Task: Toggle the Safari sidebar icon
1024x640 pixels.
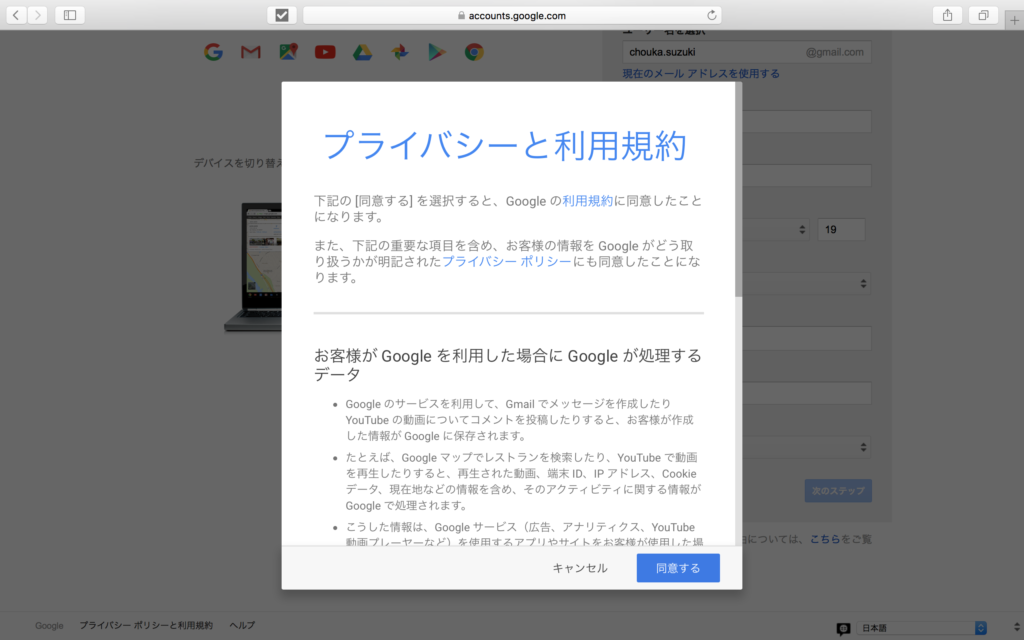Action: pos(69,15)
